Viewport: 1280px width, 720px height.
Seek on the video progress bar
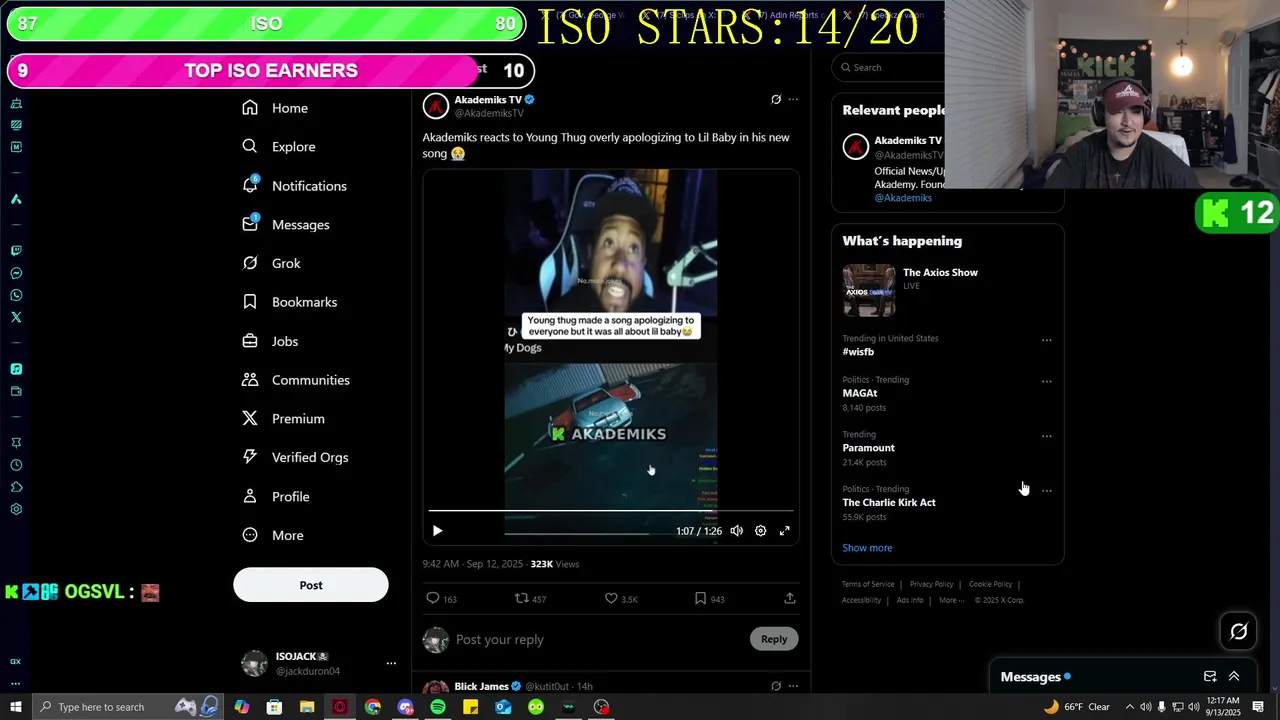(611, 511)
